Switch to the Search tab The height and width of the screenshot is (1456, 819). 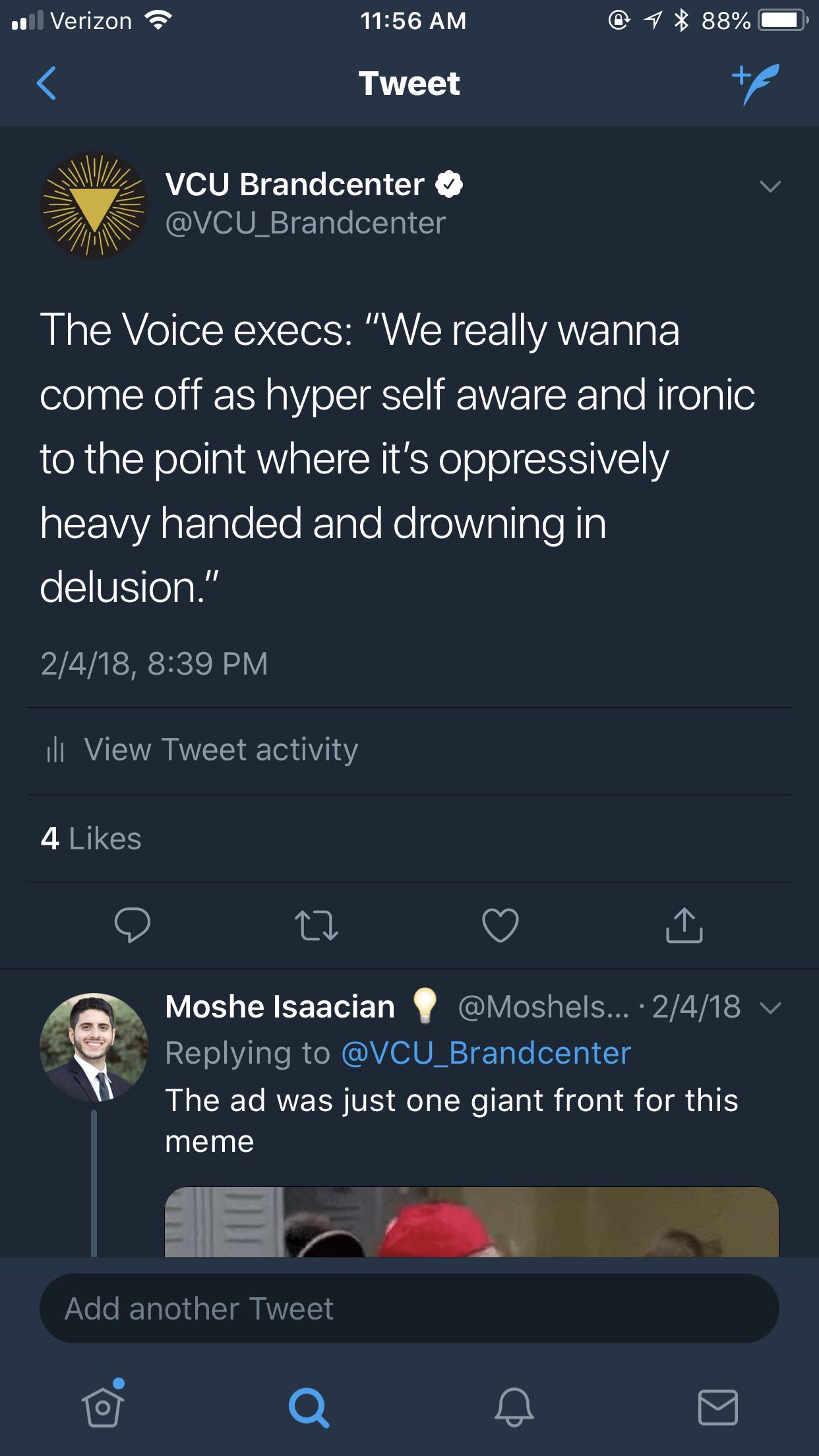[x=308, y=1407]
